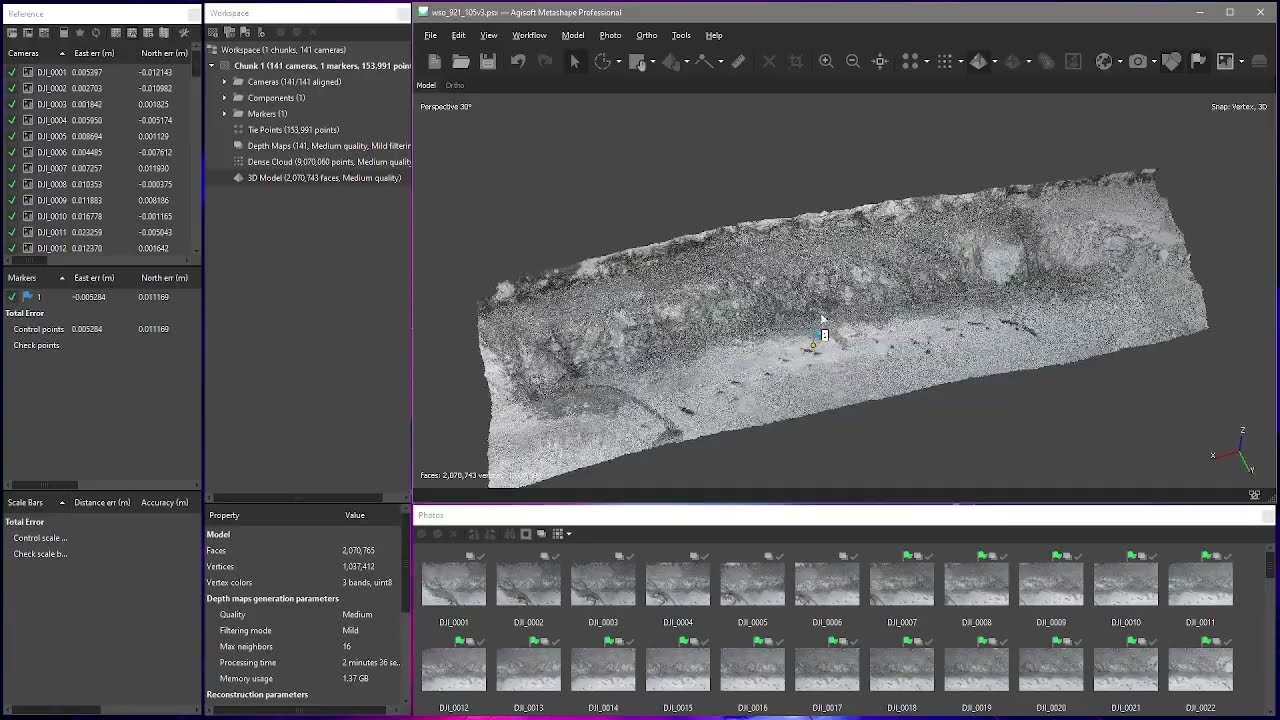Select the DJI_0015 photo thumbnail

[x=678, y=669]
